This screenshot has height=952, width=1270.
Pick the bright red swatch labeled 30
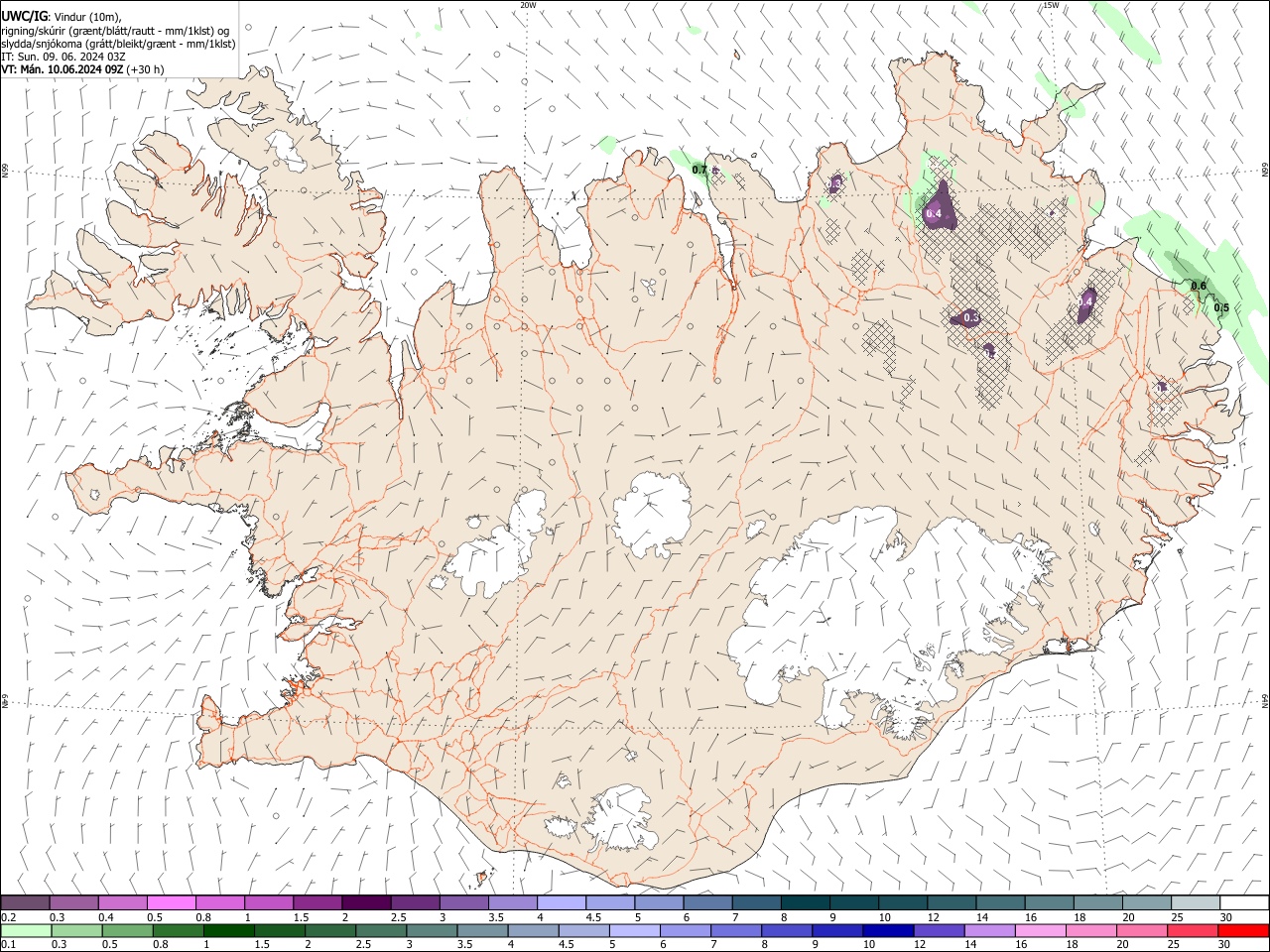pyautogui.click(x=1243, y=931)
